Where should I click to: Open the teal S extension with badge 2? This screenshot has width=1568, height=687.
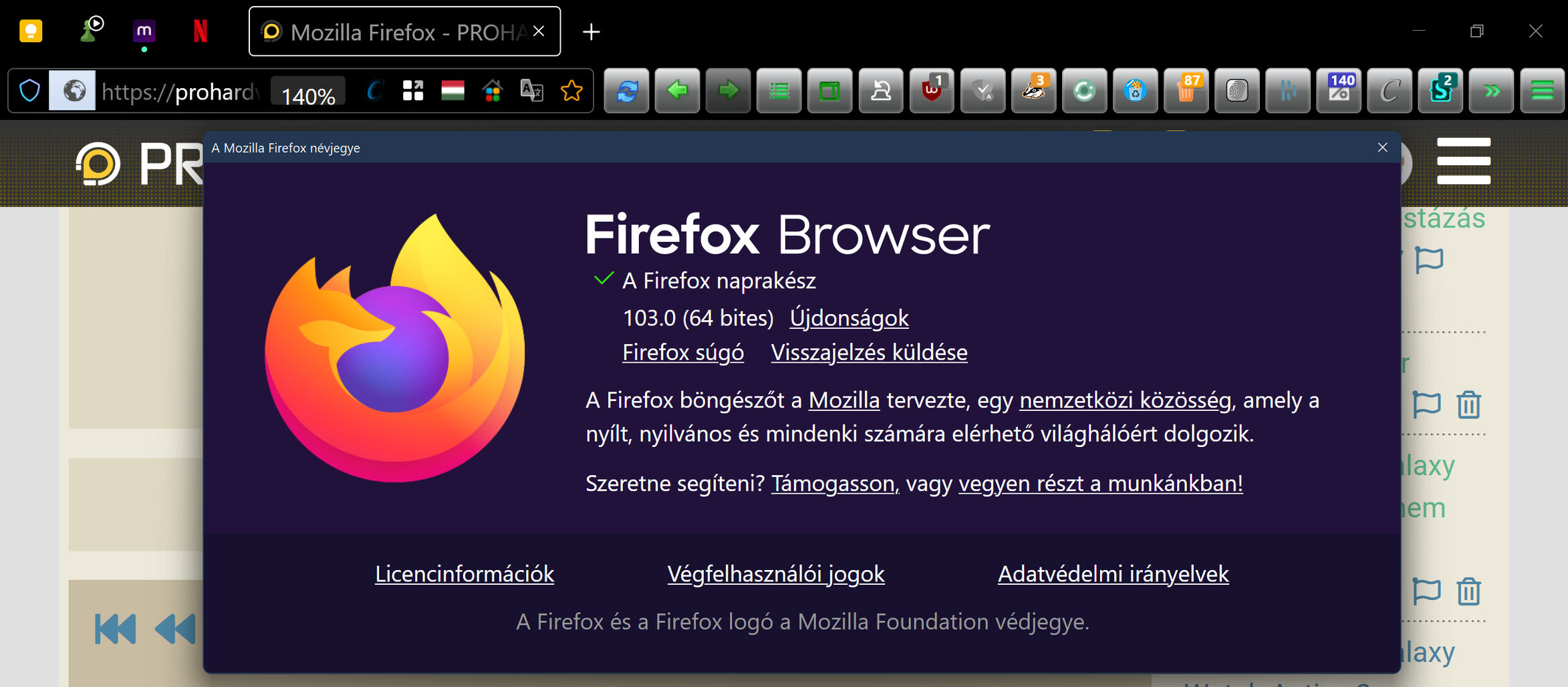pyautogui.click(x=1440, y=90)
